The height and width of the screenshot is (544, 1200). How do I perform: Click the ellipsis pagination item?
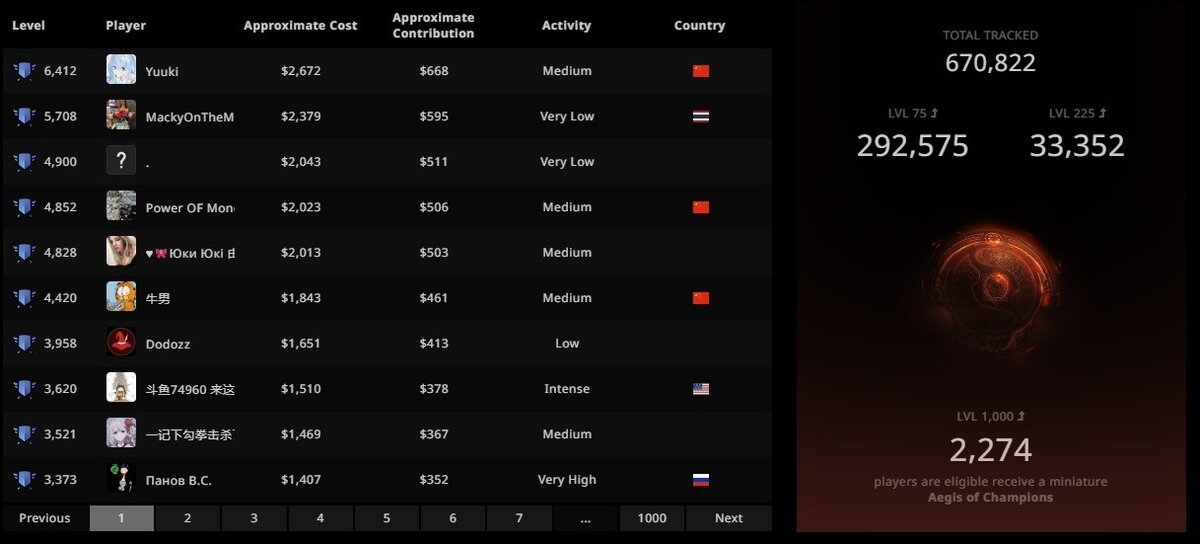pyautogui.click(x=585, y=518)
